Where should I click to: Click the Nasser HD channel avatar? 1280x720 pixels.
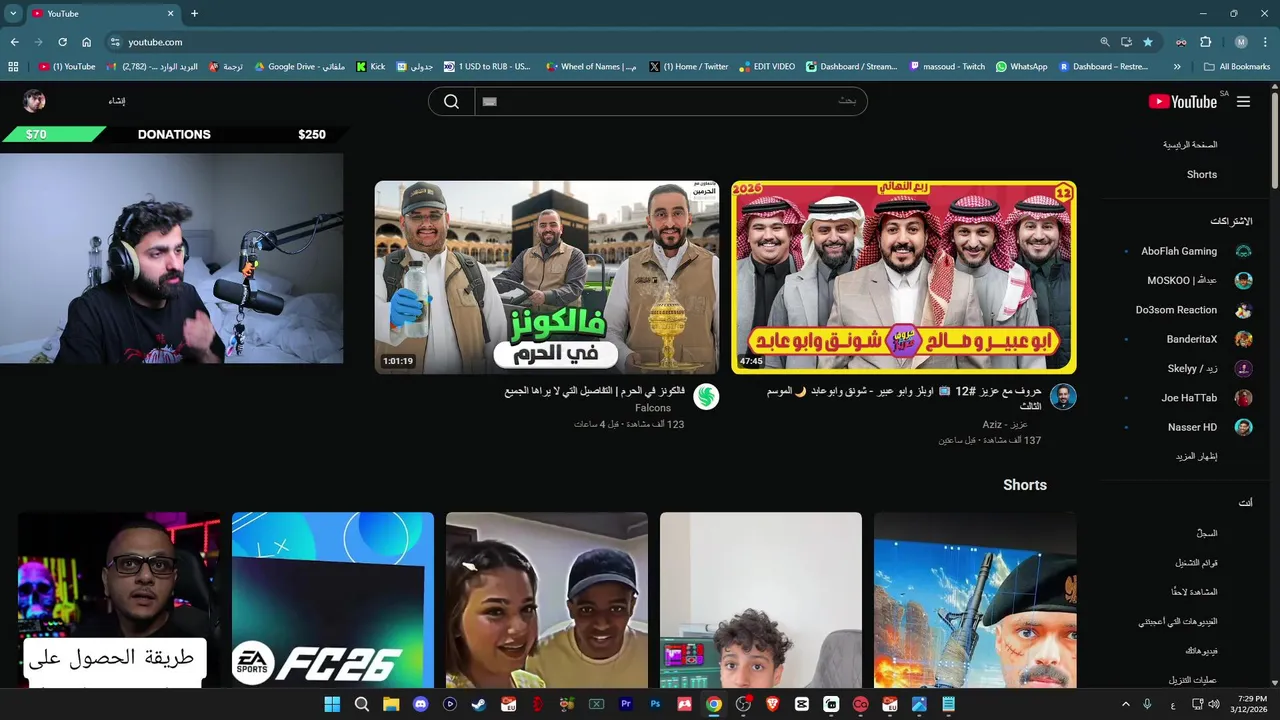coord(1243,427)
